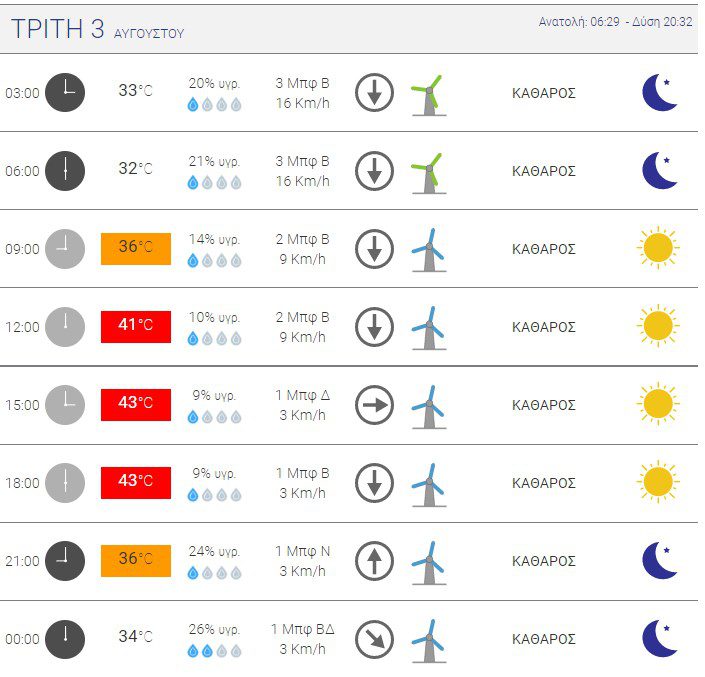
Task: Click the diagonal wind arrow at 00:00
Action: 374,639
